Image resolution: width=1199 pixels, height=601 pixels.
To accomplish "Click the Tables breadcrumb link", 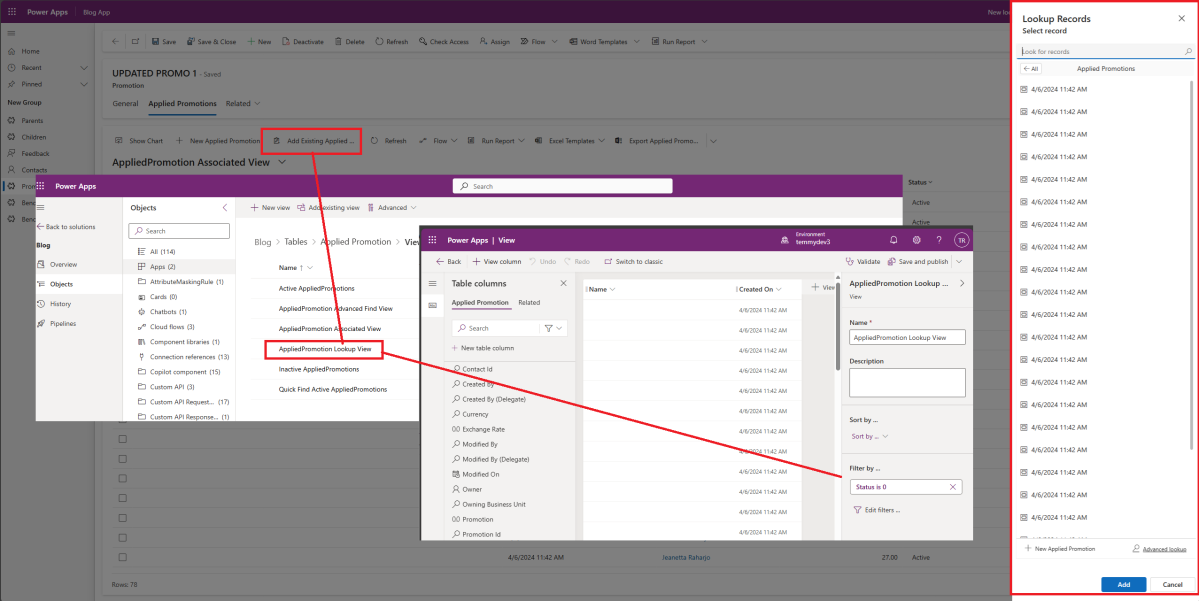I will click(x=296, y=242).
